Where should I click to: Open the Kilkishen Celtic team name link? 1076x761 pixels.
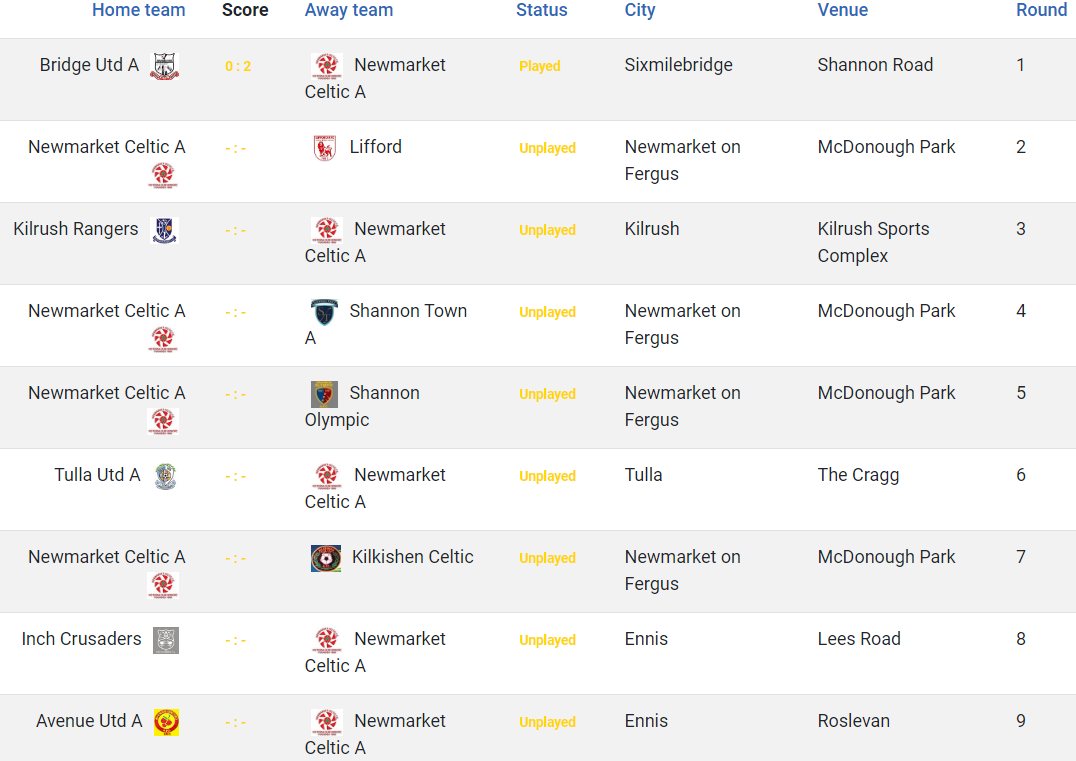tap(412, 557)
